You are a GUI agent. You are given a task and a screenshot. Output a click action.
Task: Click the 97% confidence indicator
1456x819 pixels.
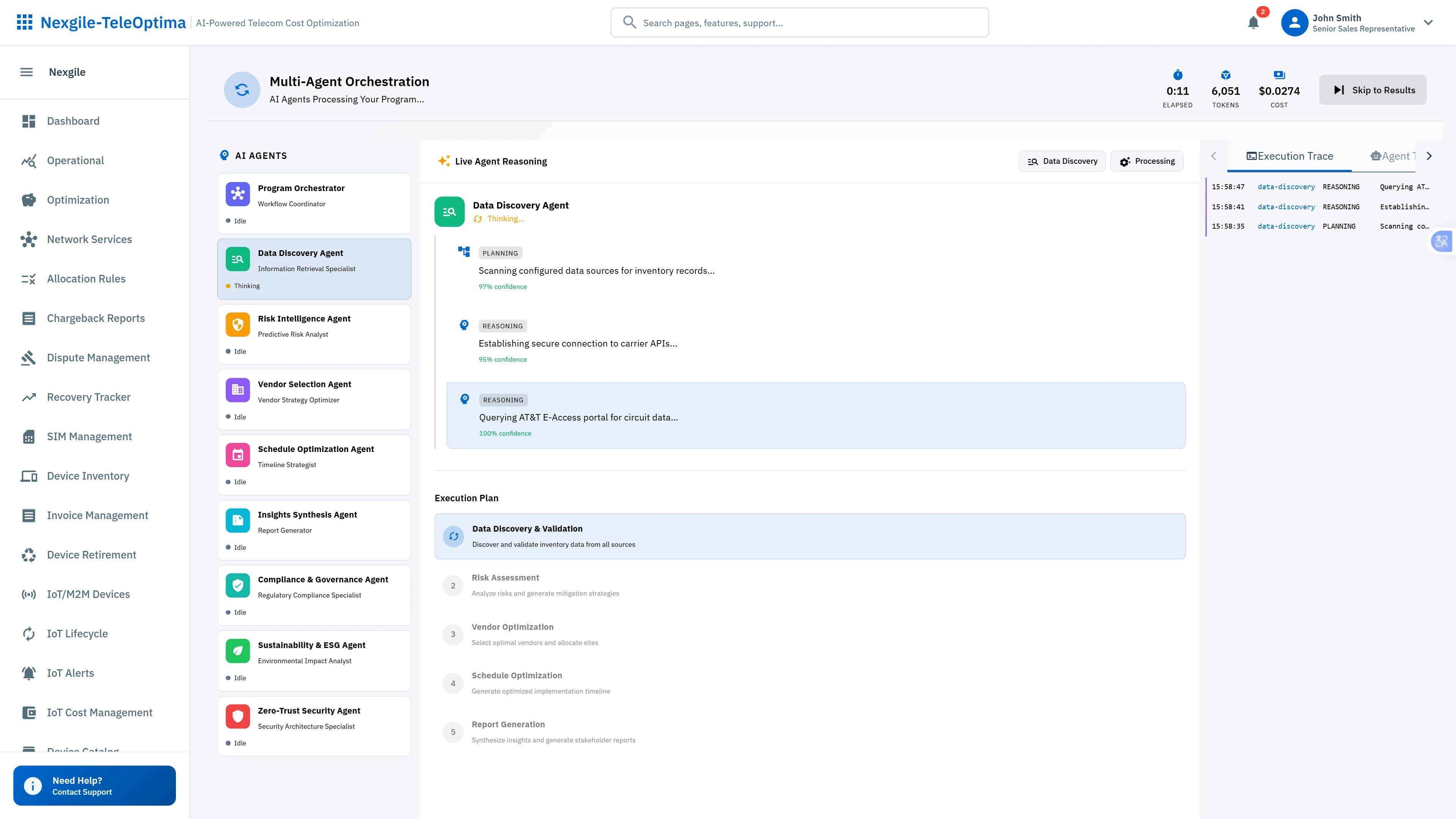click(502, 287)
